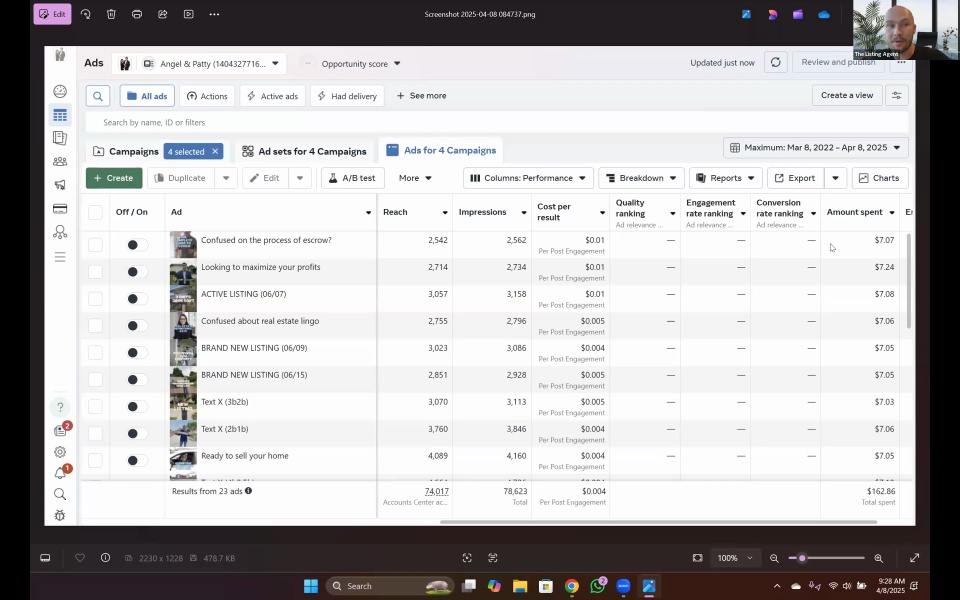960x600 pixels.
Task: Open the Reports dropdown
Action: (x=726, y=178)
